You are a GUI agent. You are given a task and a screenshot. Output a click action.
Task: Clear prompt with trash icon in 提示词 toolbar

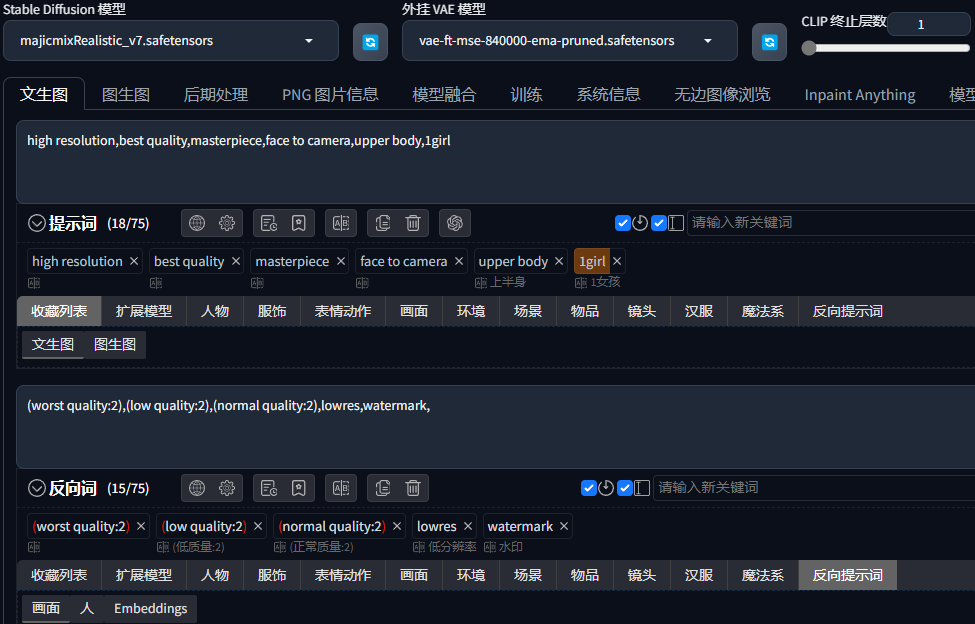point(413,223)
